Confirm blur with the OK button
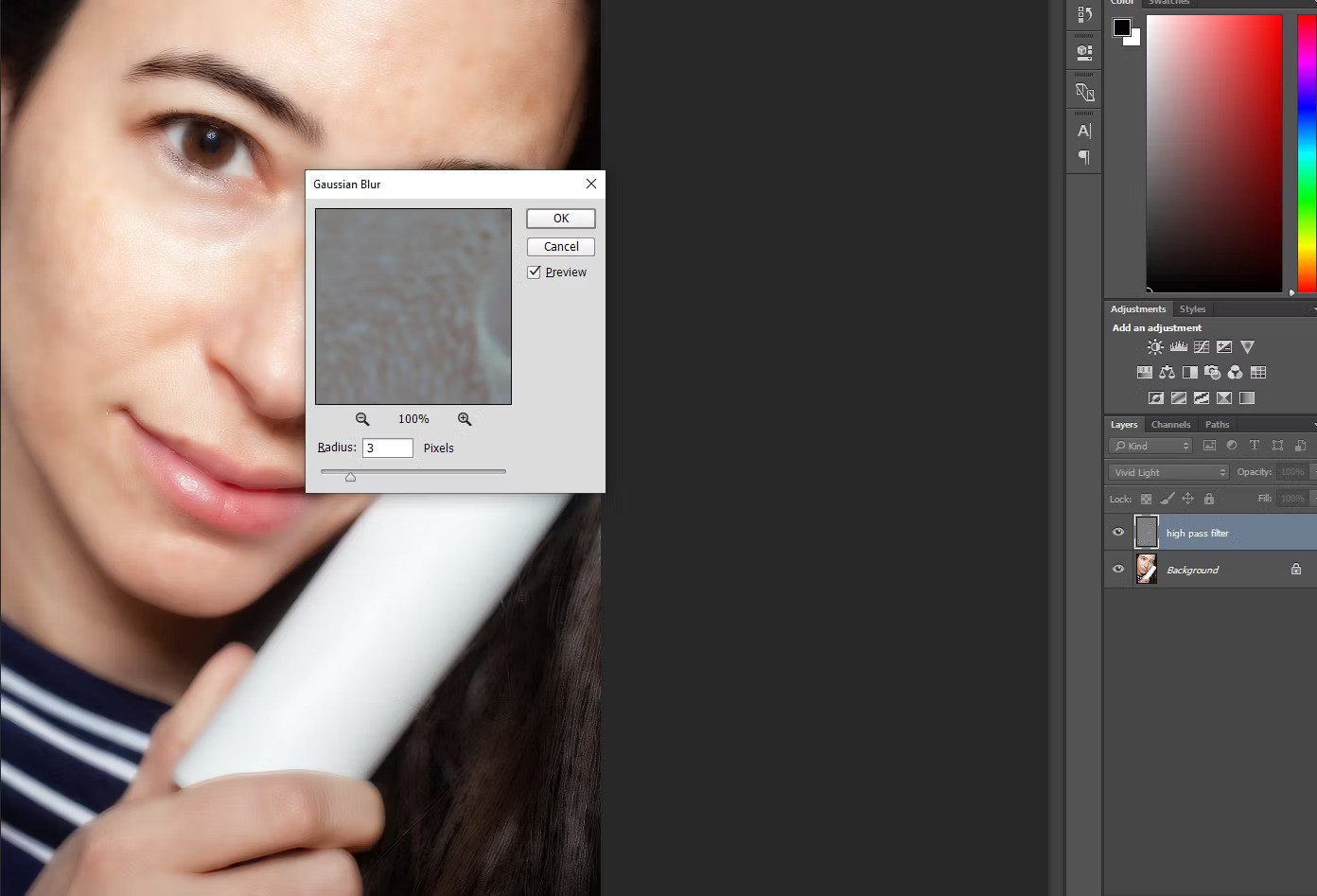The height and width of the screenshot is (896, 1317). [x=560, y=218]
